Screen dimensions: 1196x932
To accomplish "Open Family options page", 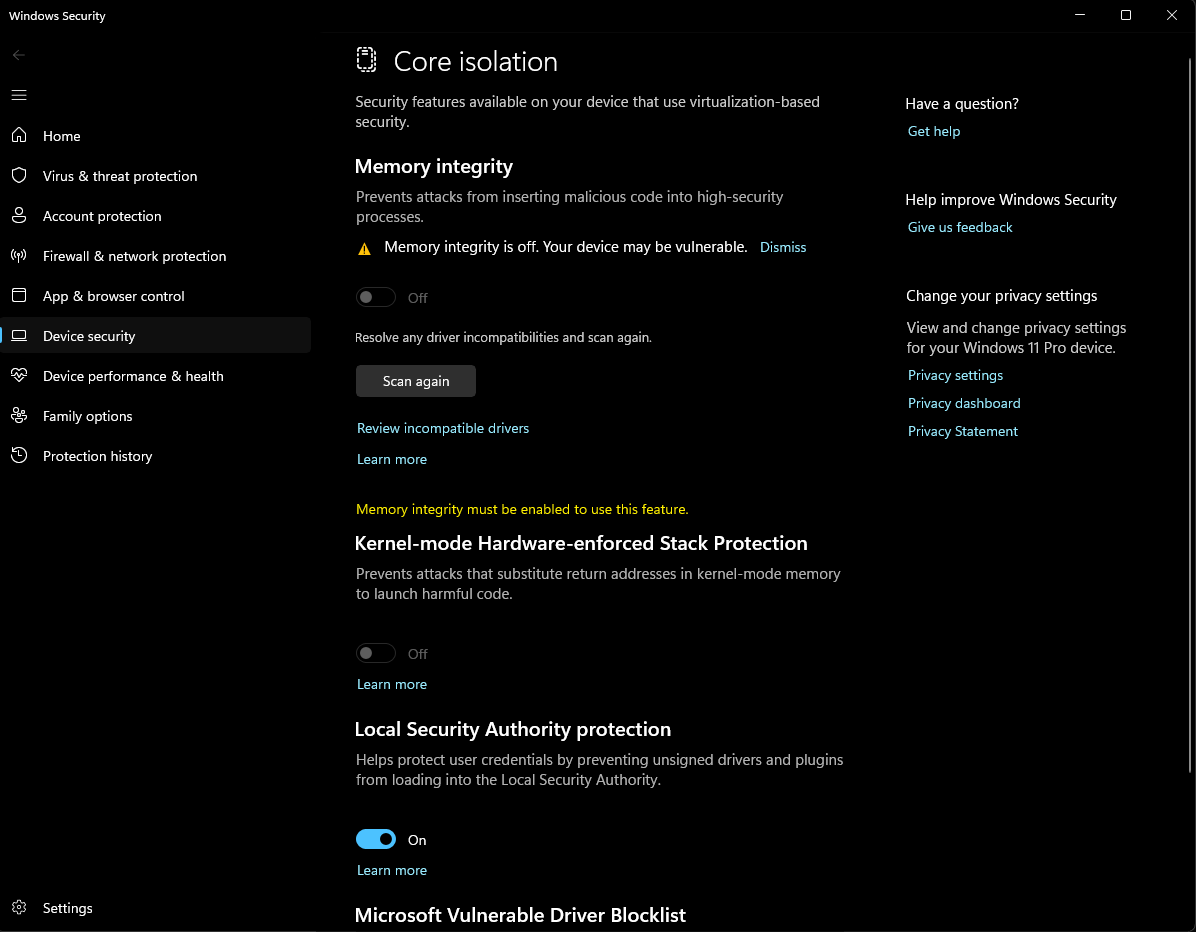I will pos(156,416).
